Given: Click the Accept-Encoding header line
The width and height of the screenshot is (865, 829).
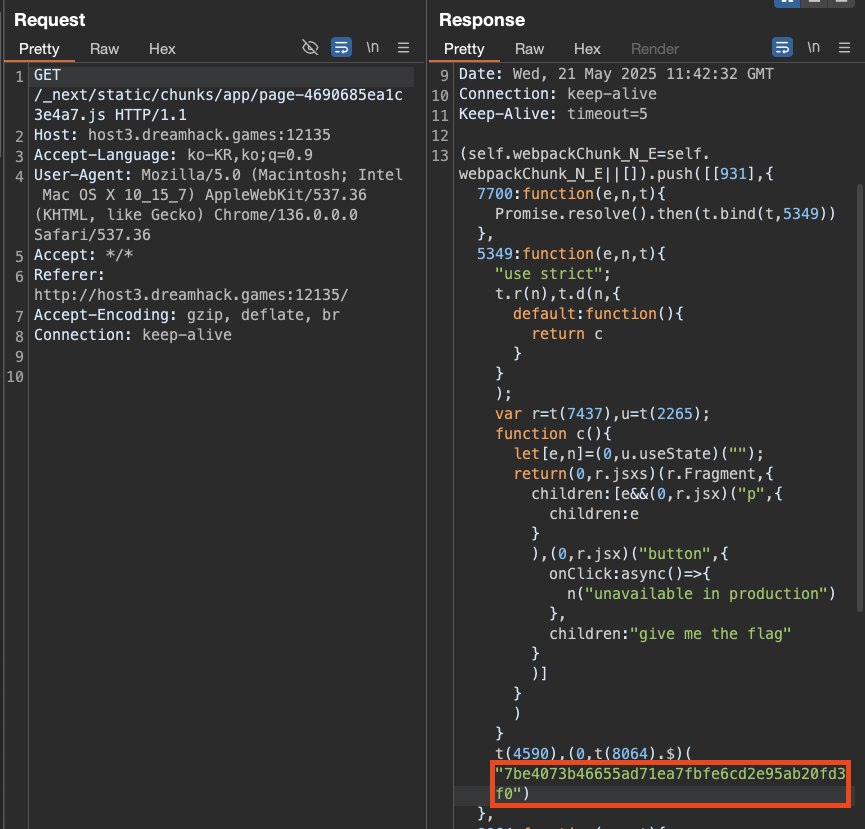Looking at the screenshot, I should tap(187, 315).
